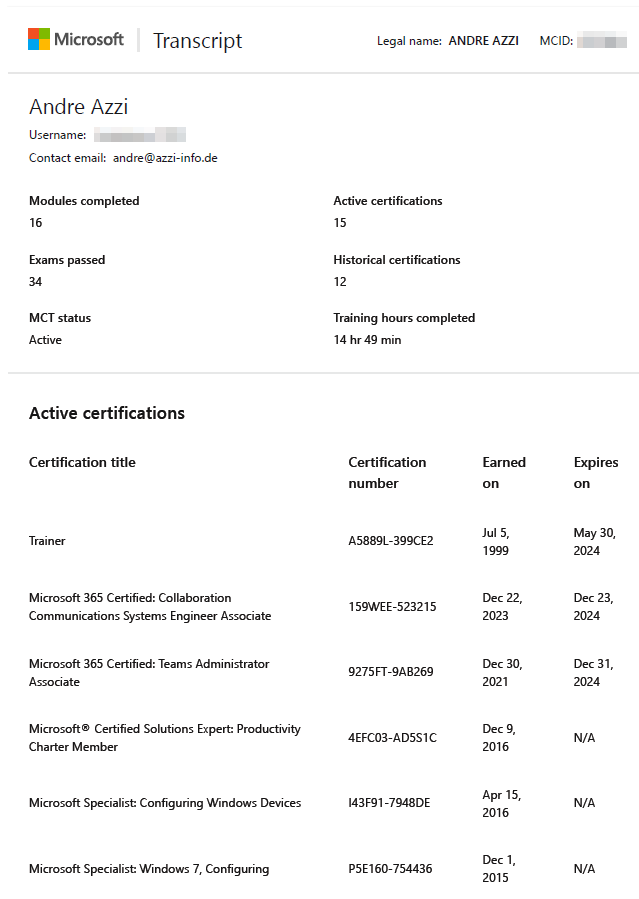Open contact email andre@azzi-info.de

coord(165,158)
